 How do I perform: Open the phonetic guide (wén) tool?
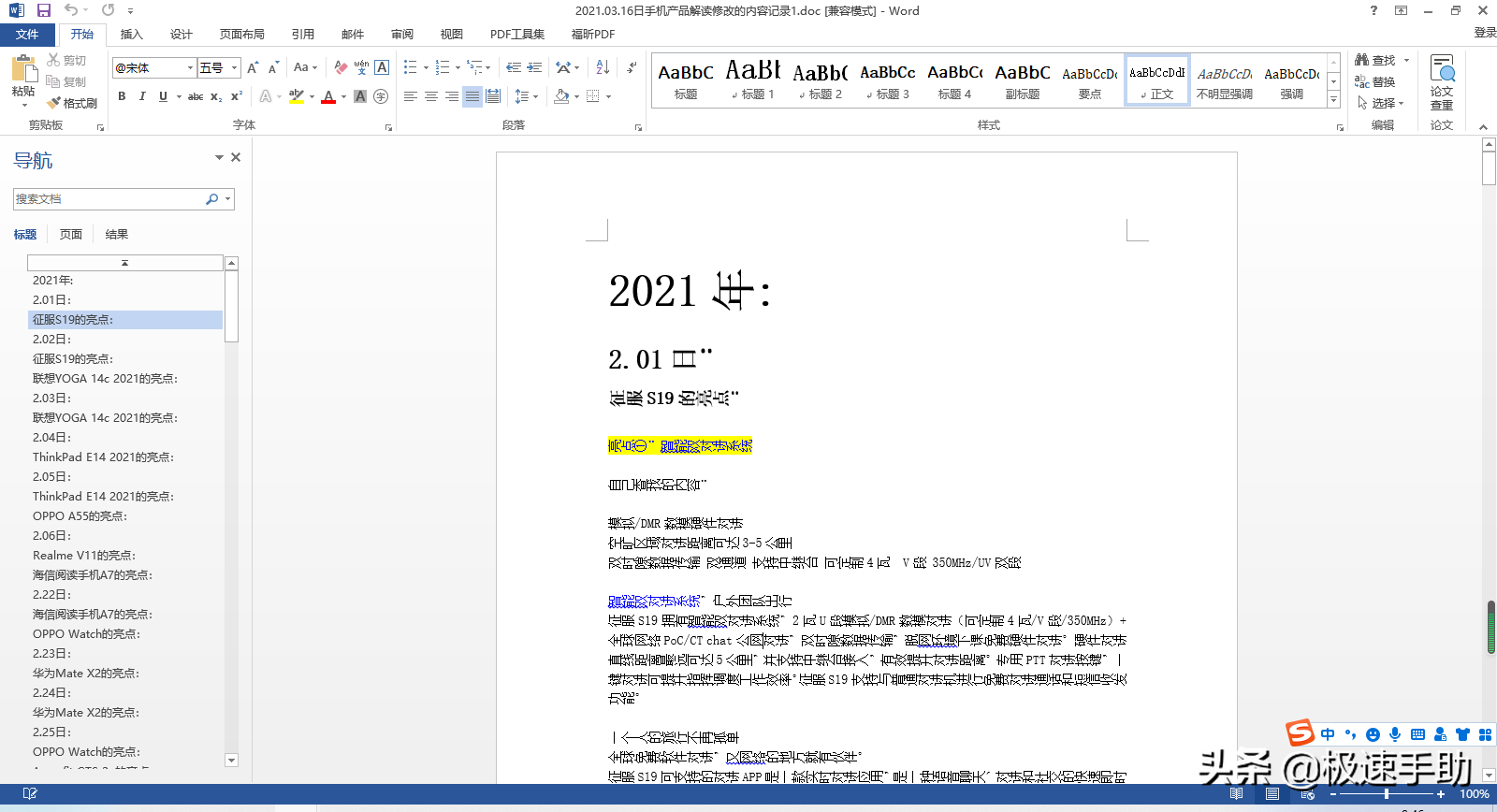point(361,67)
